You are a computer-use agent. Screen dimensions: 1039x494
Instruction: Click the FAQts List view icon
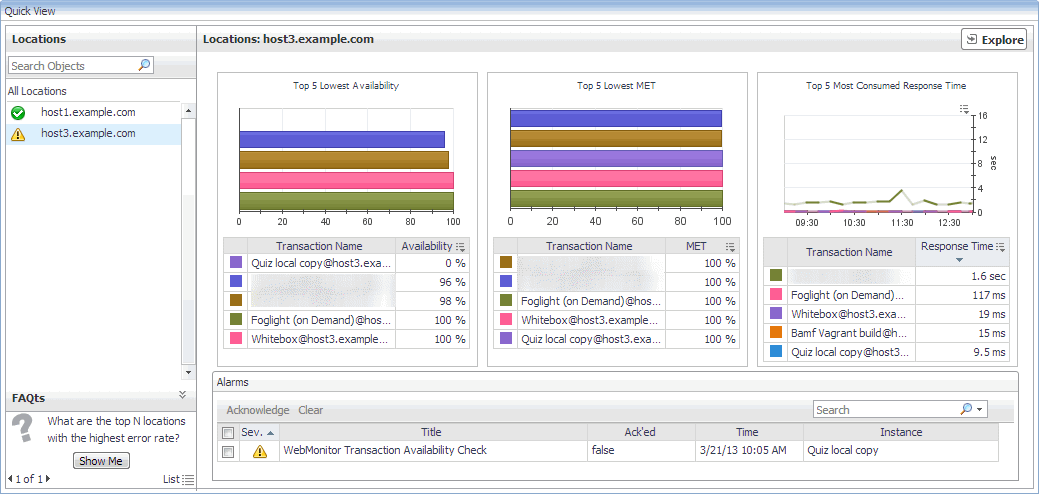coord(189,480)
